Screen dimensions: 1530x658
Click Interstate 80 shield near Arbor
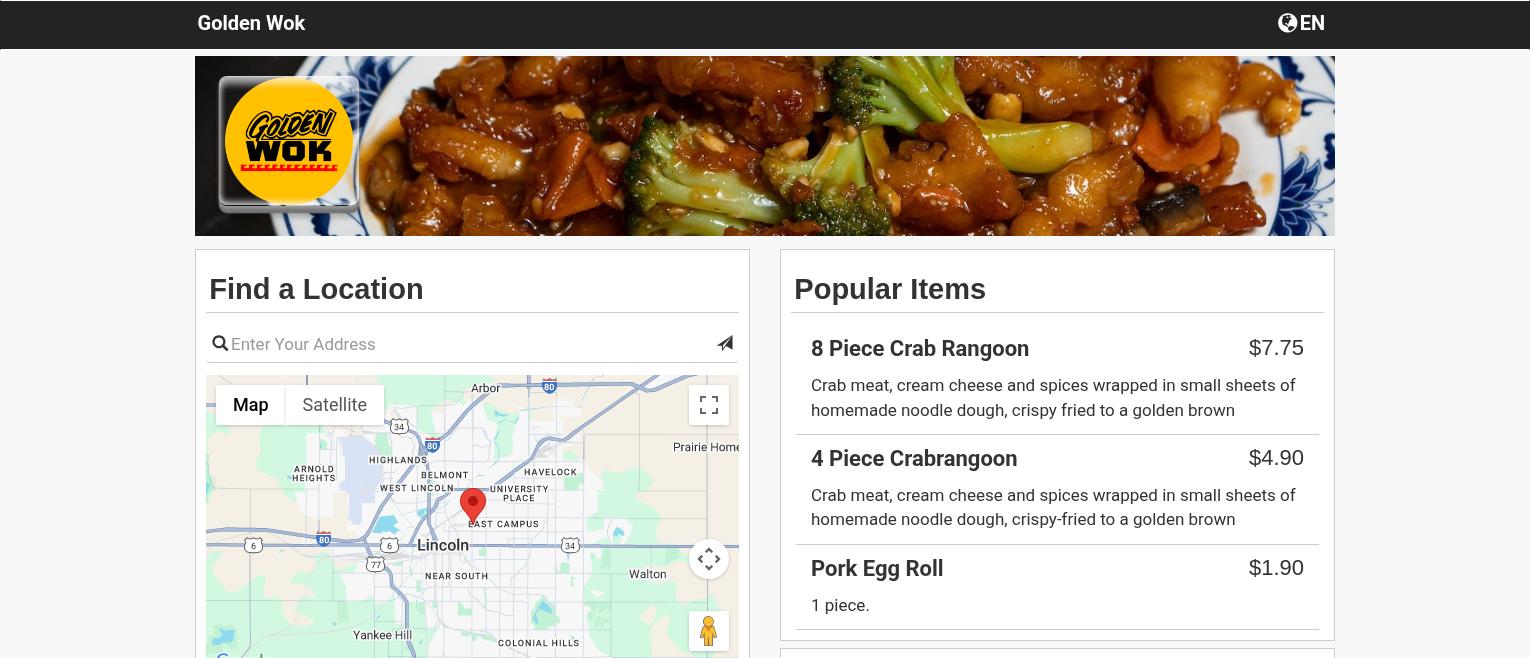(x=549, y=385)
